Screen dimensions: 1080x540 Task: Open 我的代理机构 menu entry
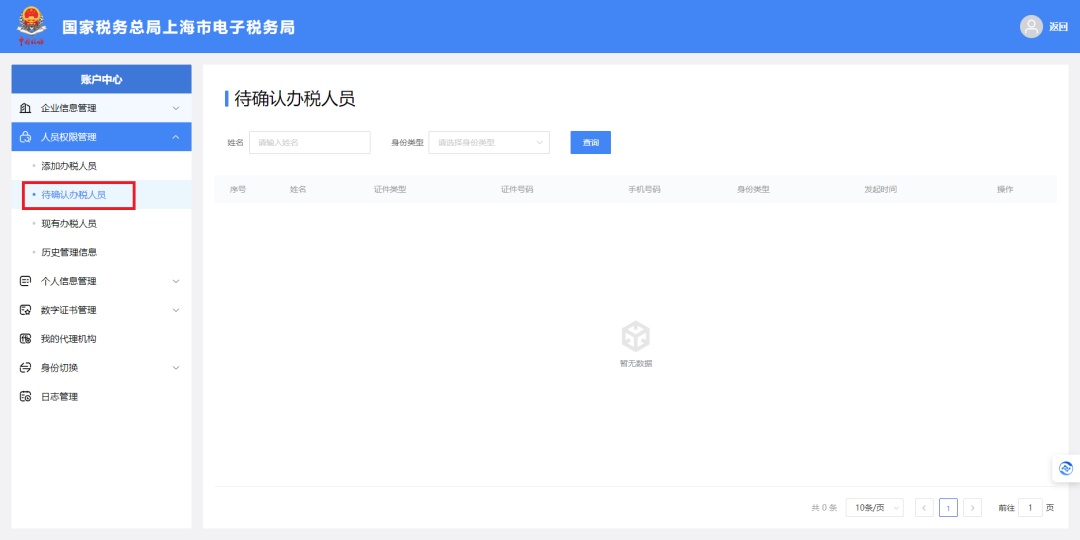101,339
